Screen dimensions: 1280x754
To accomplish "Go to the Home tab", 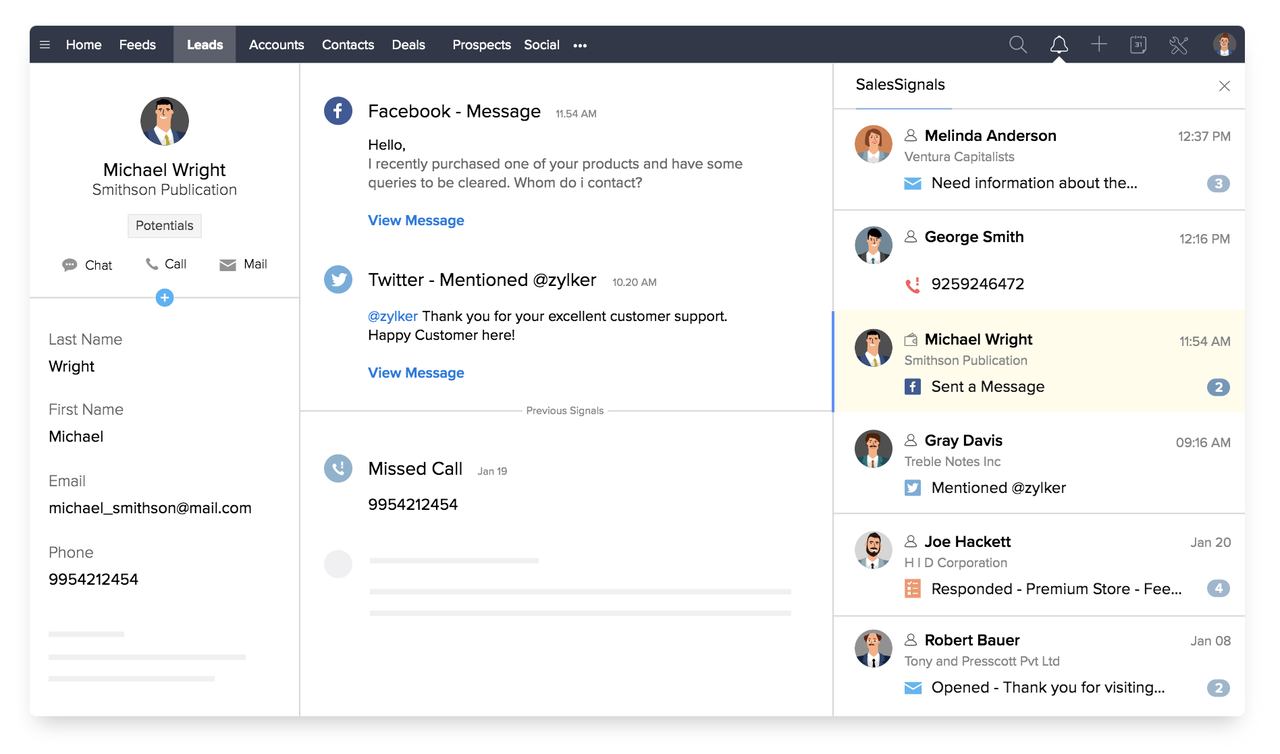I will [x=84, y=45].
